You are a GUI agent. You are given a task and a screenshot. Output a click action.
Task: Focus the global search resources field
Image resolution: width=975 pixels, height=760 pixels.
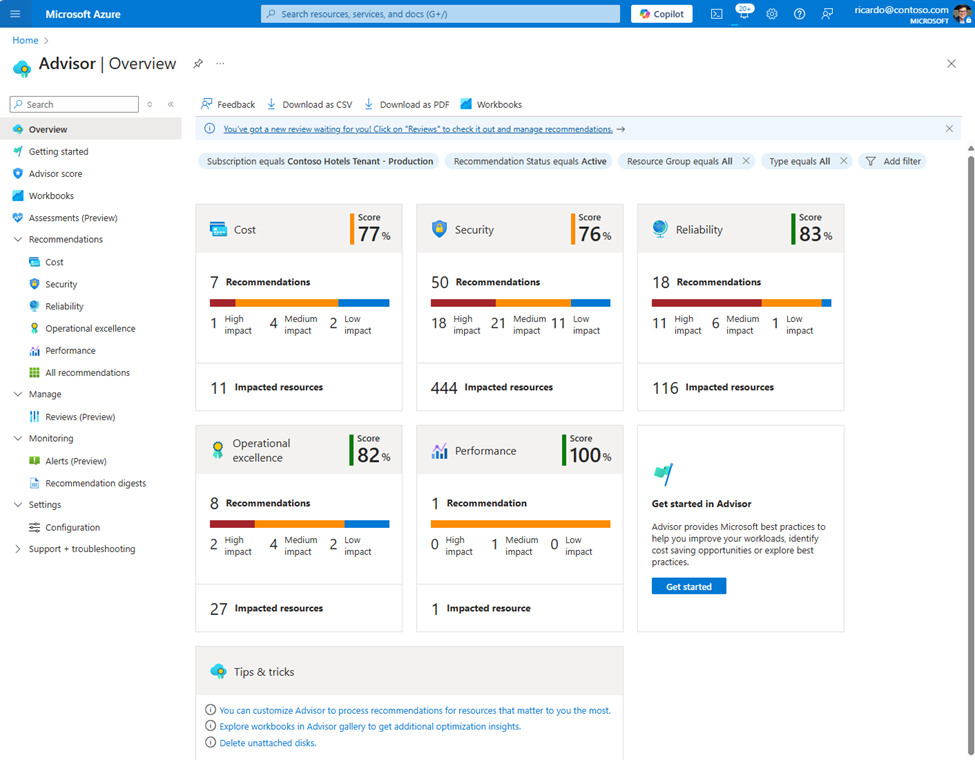[440, 14]
